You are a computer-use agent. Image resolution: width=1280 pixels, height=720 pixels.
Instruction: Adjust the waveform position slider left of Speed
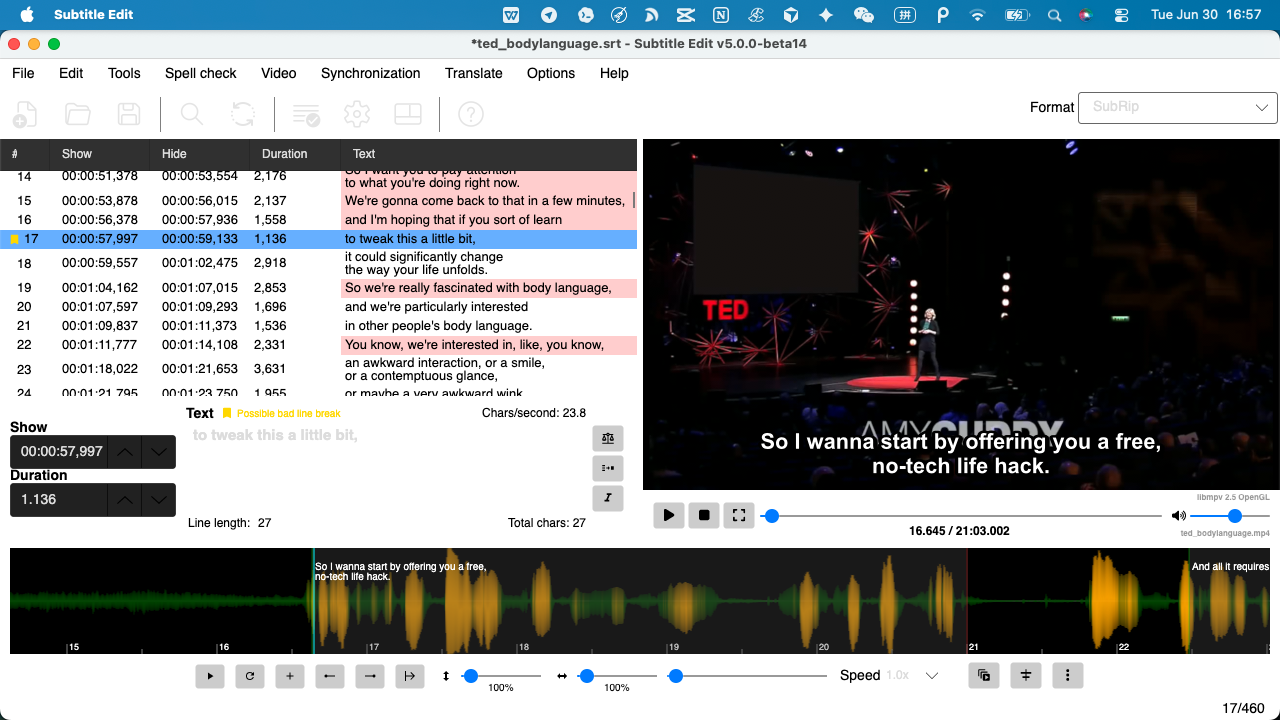(x=750, y=677)
